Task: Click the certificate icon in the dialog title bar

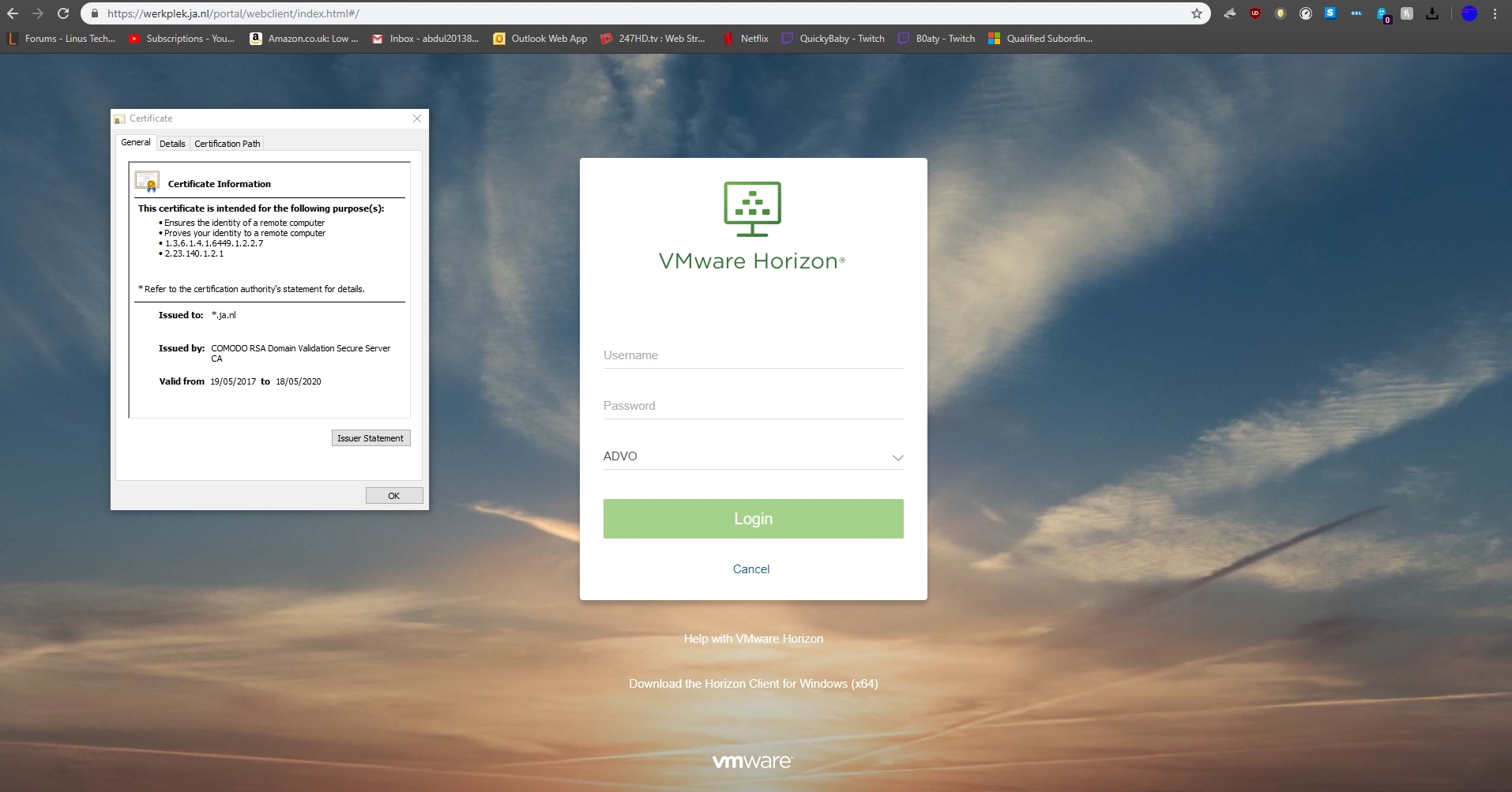Action: tap(120, 119)
